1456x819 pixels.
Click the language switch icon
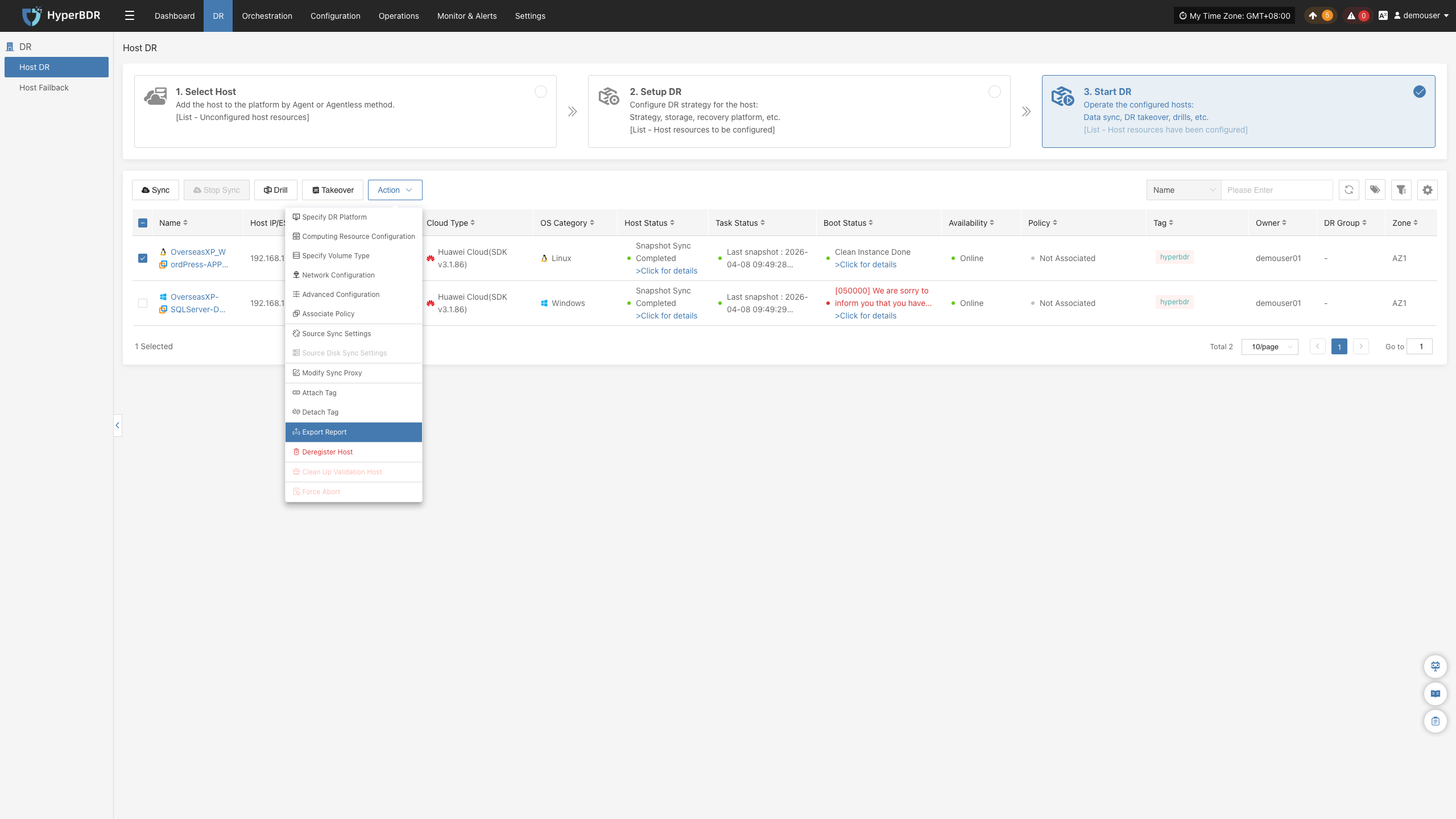click(1383, 15)
